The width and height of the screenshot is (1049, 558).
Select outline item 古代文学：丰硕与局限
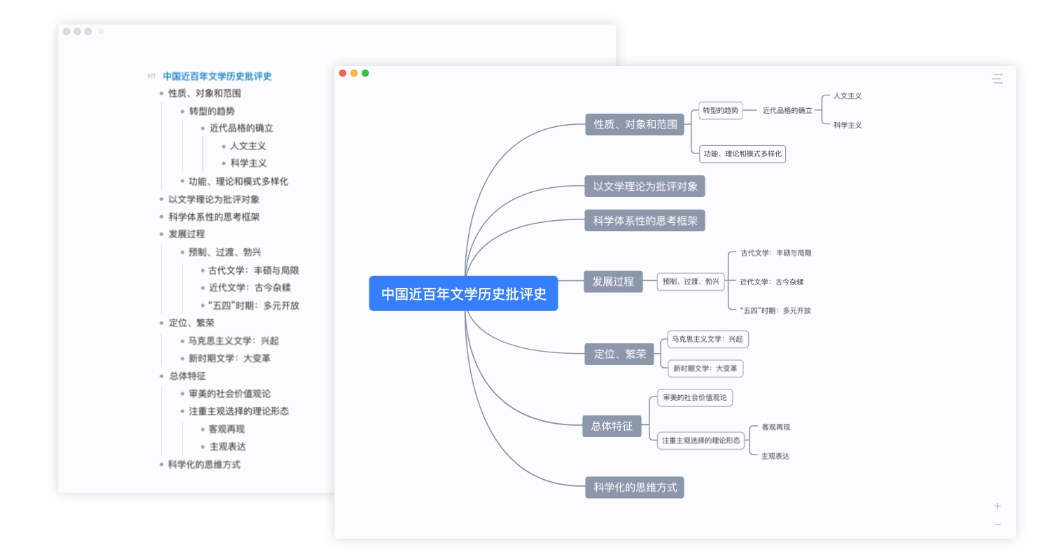pos(254,270)
